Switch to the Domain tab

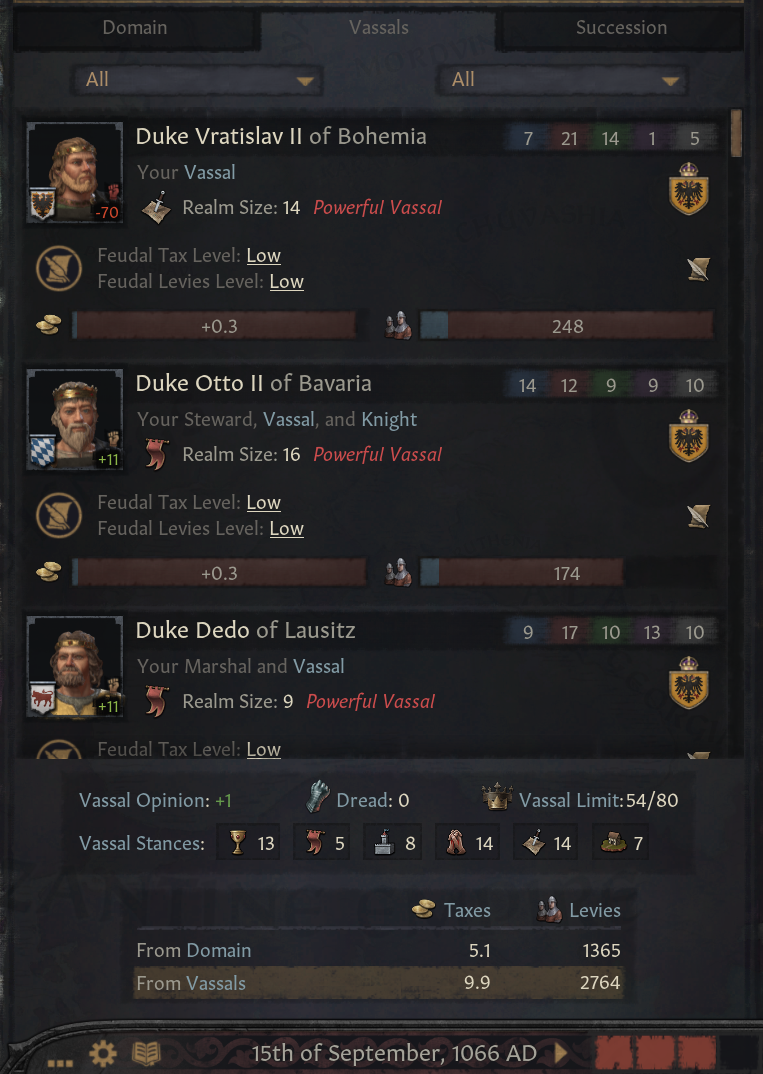click(135, 28)
